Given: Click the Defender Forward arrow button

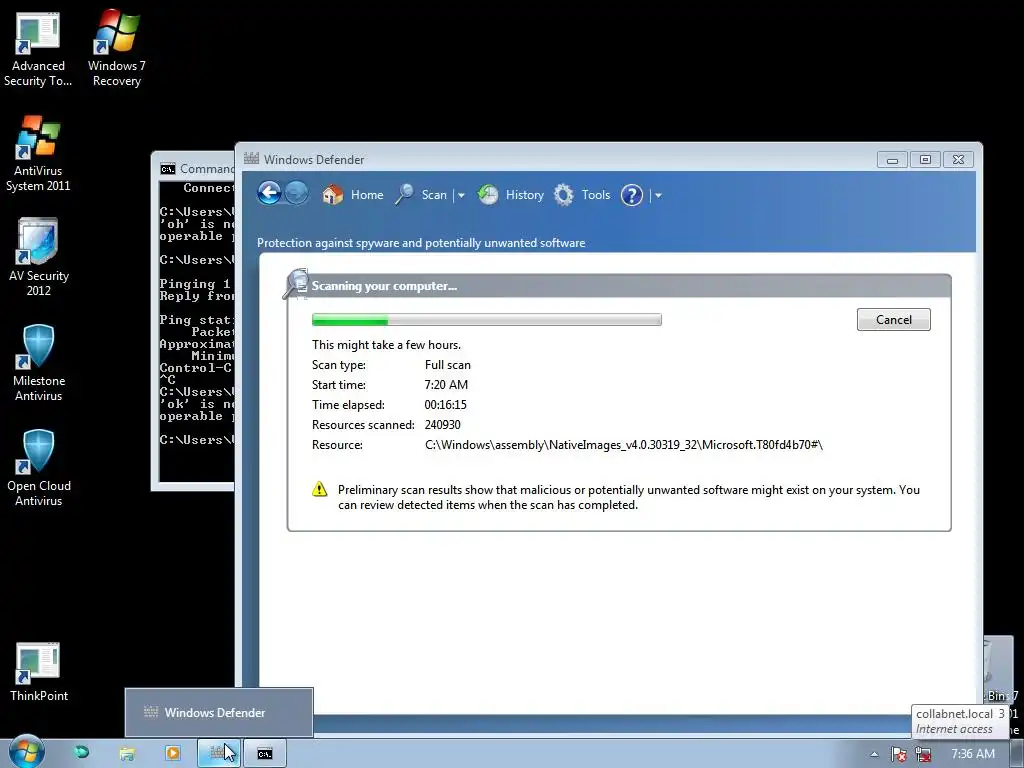Looking at the screenshot, I should 296,193.
